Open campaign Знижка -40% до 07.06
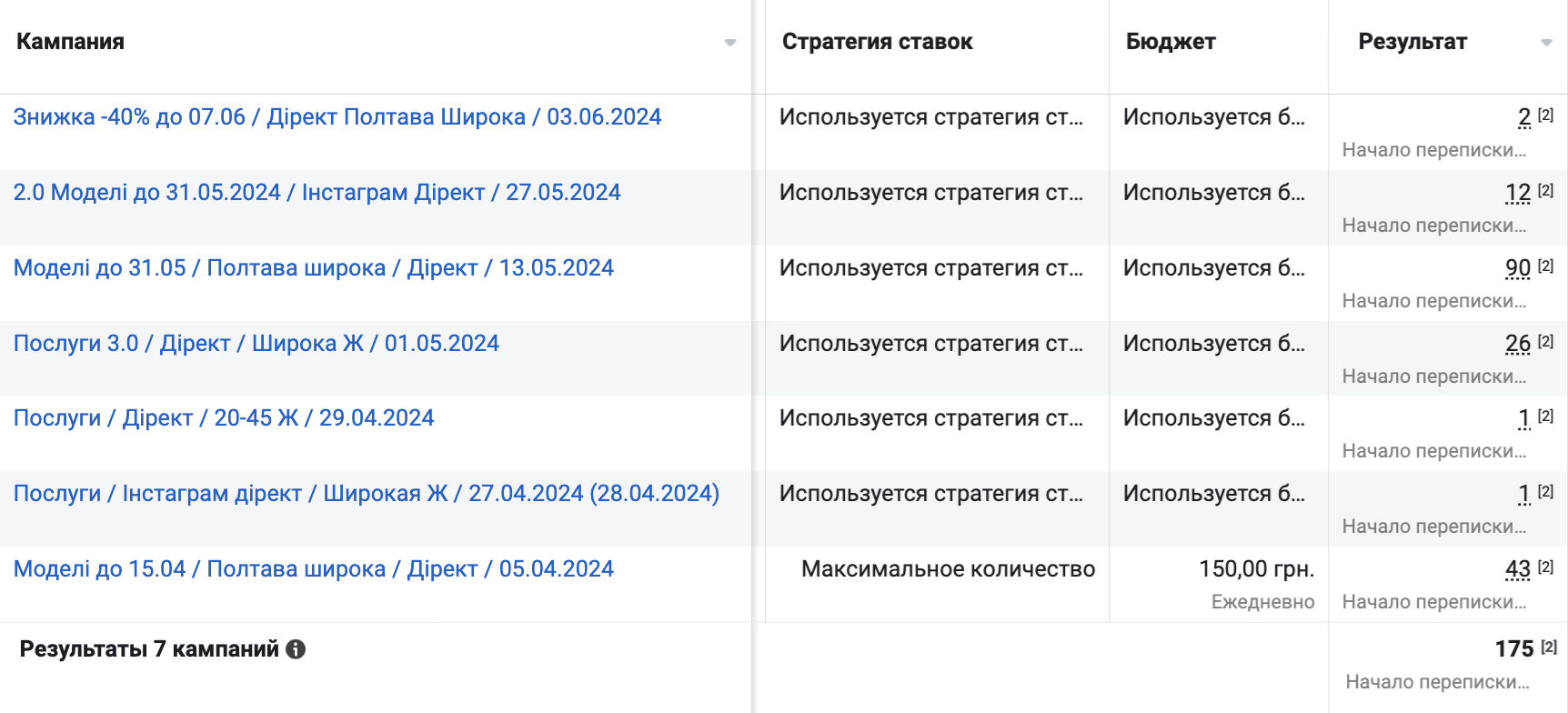 click(337, 117)
